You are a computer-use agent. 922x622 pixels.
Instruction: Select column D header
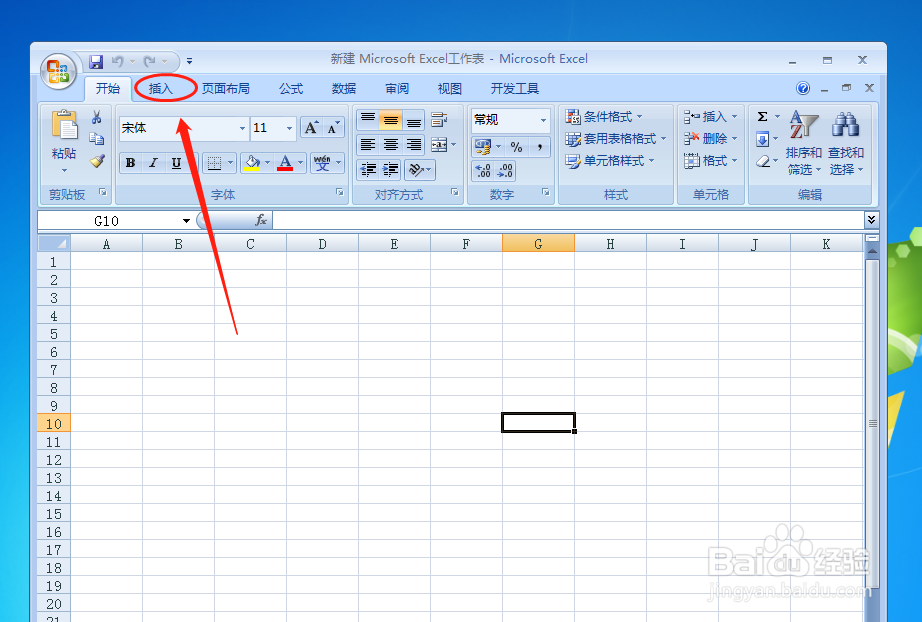click(322, 244)
